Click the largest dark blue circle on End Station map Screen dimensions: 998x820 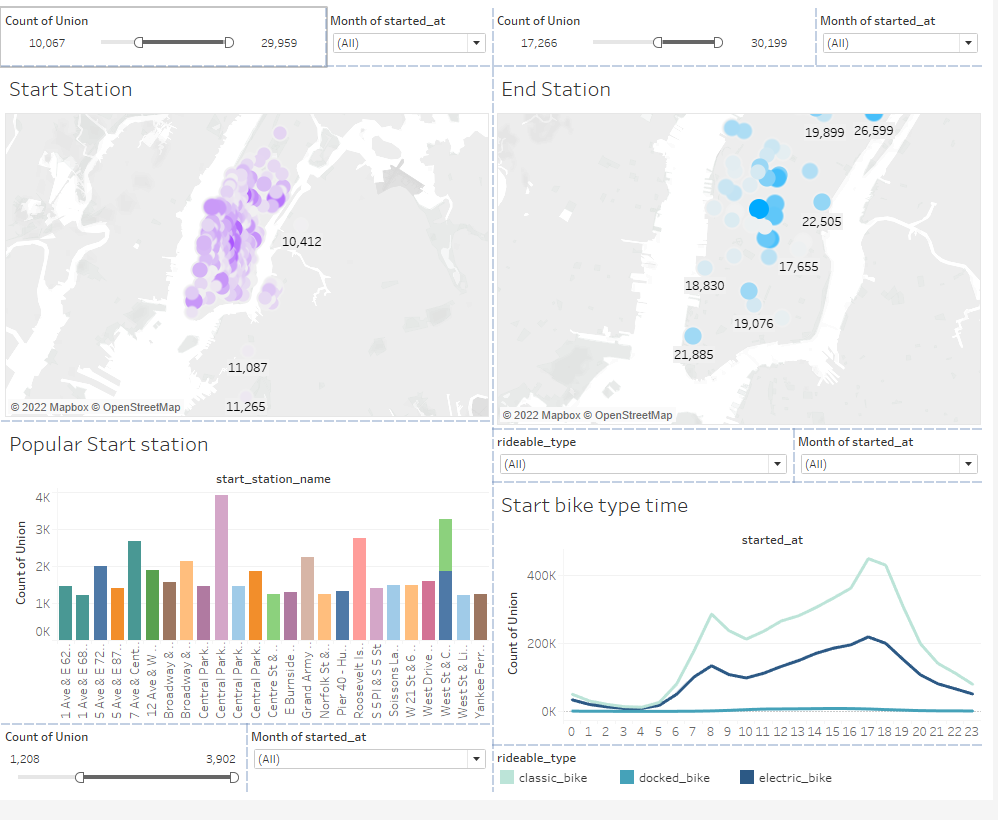coord(758,208)
